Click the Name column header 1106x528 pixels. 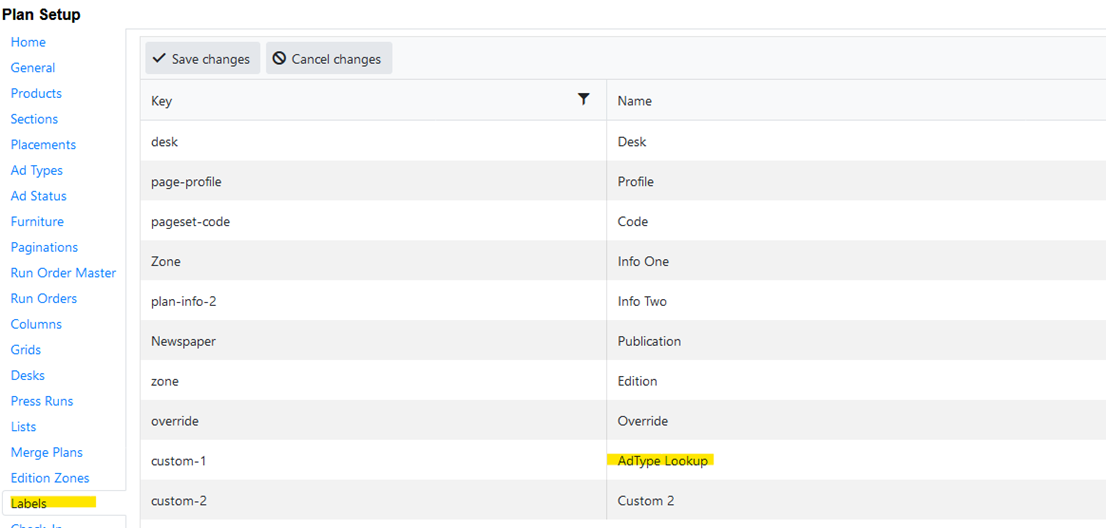[634, 101]
